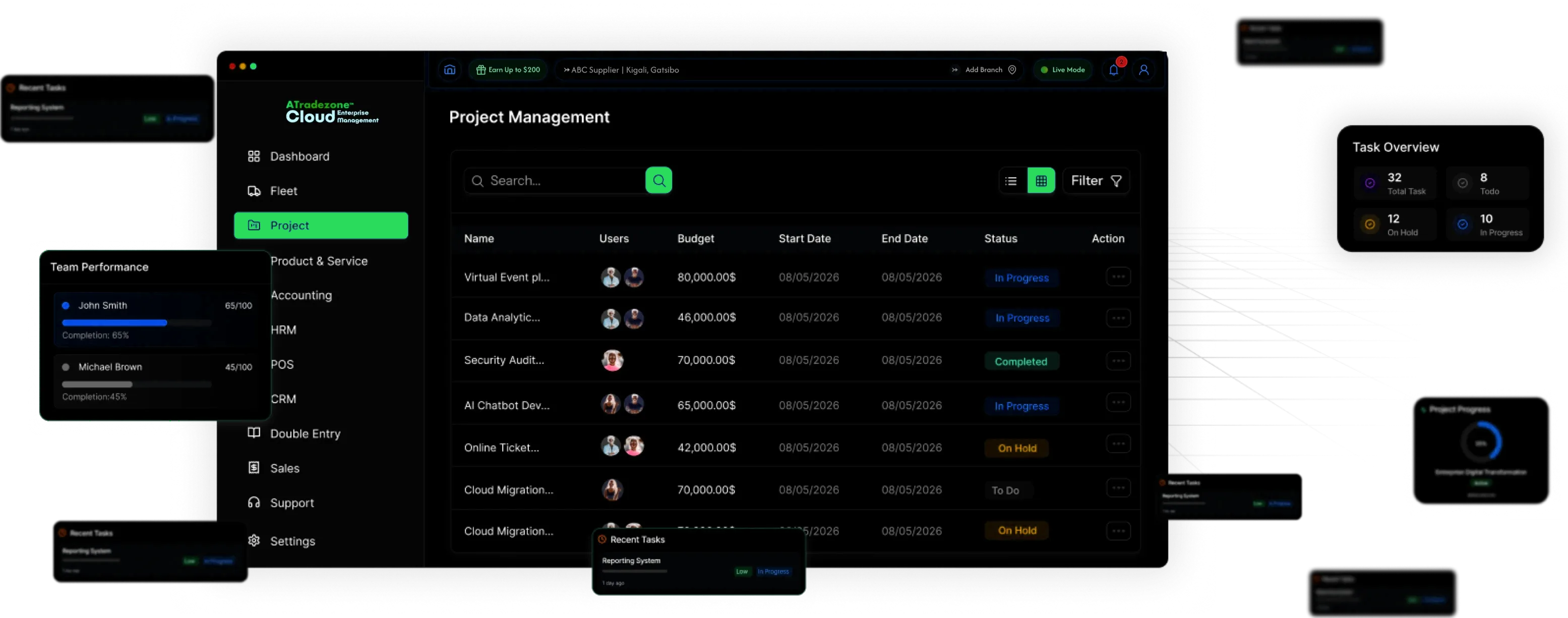Click the Recent Tasks clock icon
The image size is (1568, 618).
(602, 539)
